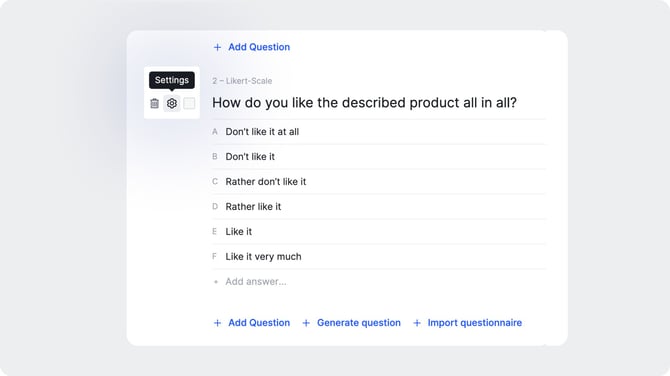670x376 pixels.
Task: Click the square icon beside the gear
Action: click(189, 103)
